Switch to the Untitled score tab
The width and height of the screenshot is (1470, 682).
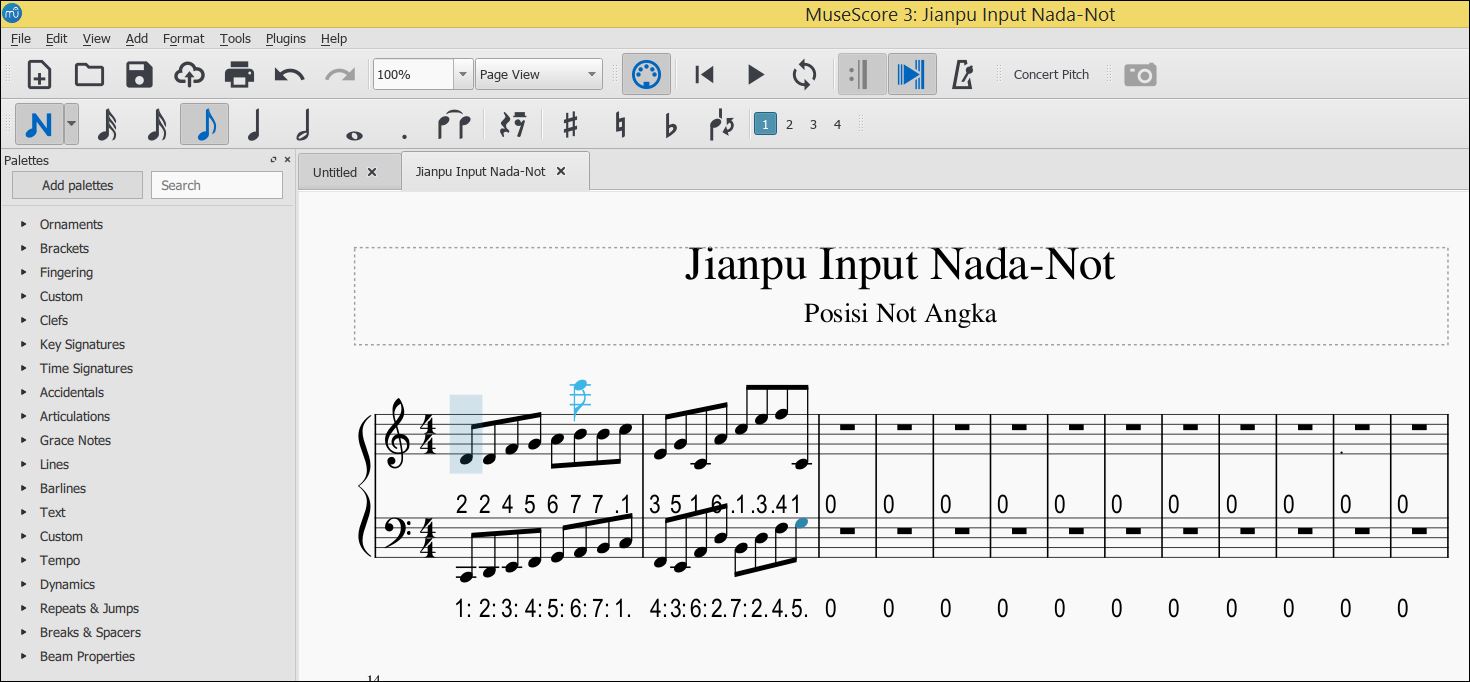click(333, 171)
